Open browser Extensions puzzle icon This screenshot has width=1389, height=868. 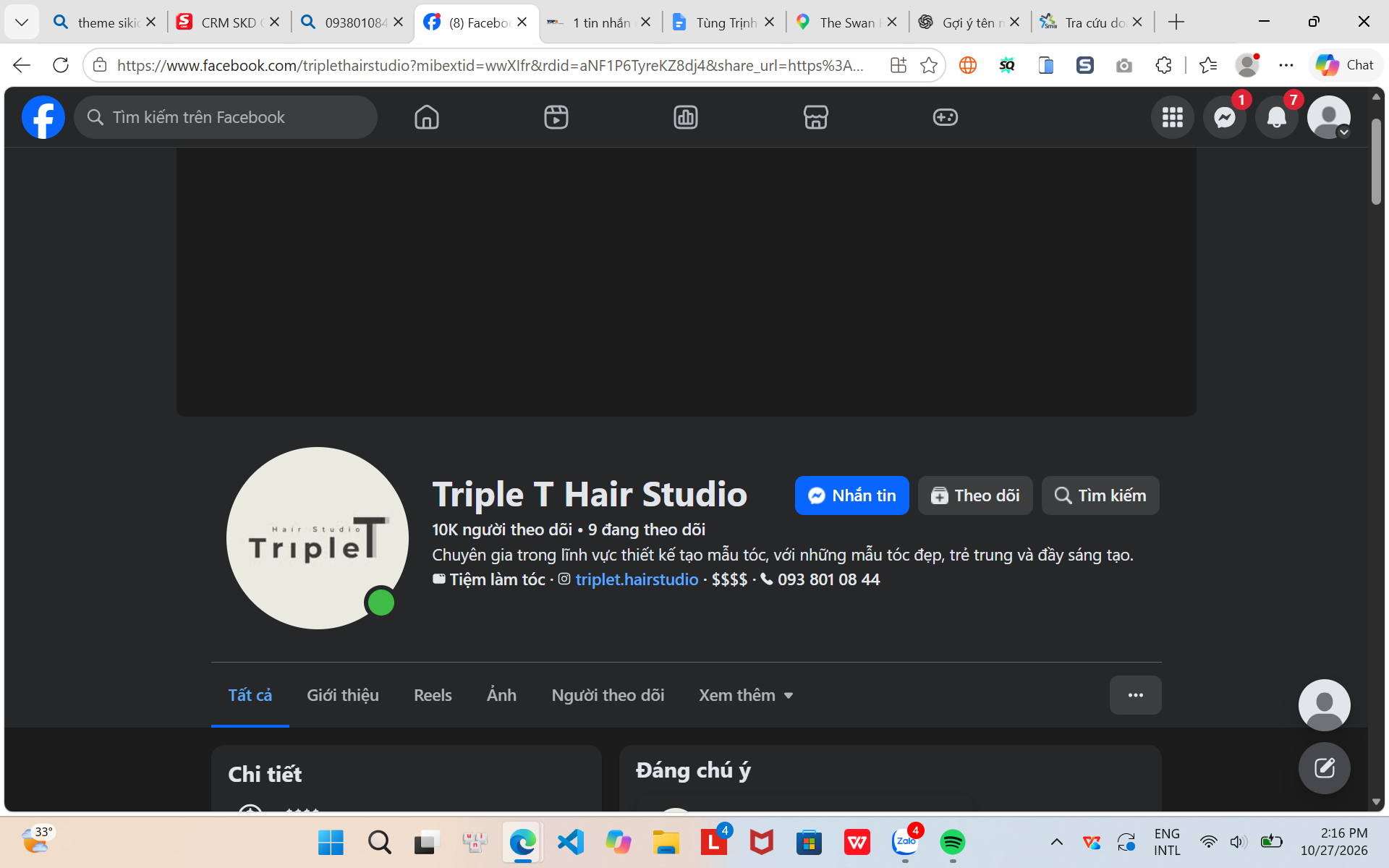[1163, 65]
